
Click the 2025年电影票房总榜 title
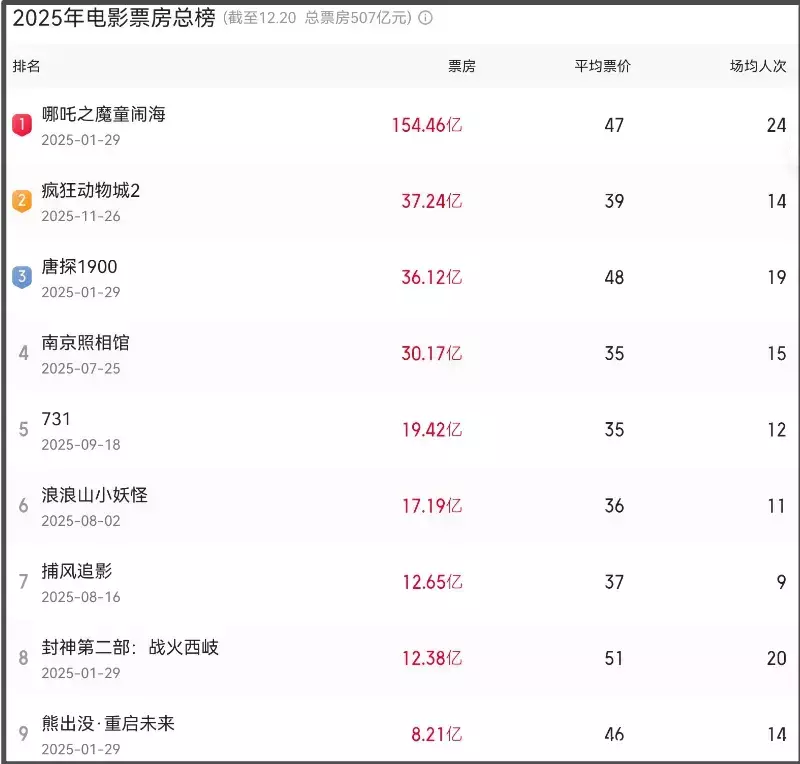tap(113, 18)
